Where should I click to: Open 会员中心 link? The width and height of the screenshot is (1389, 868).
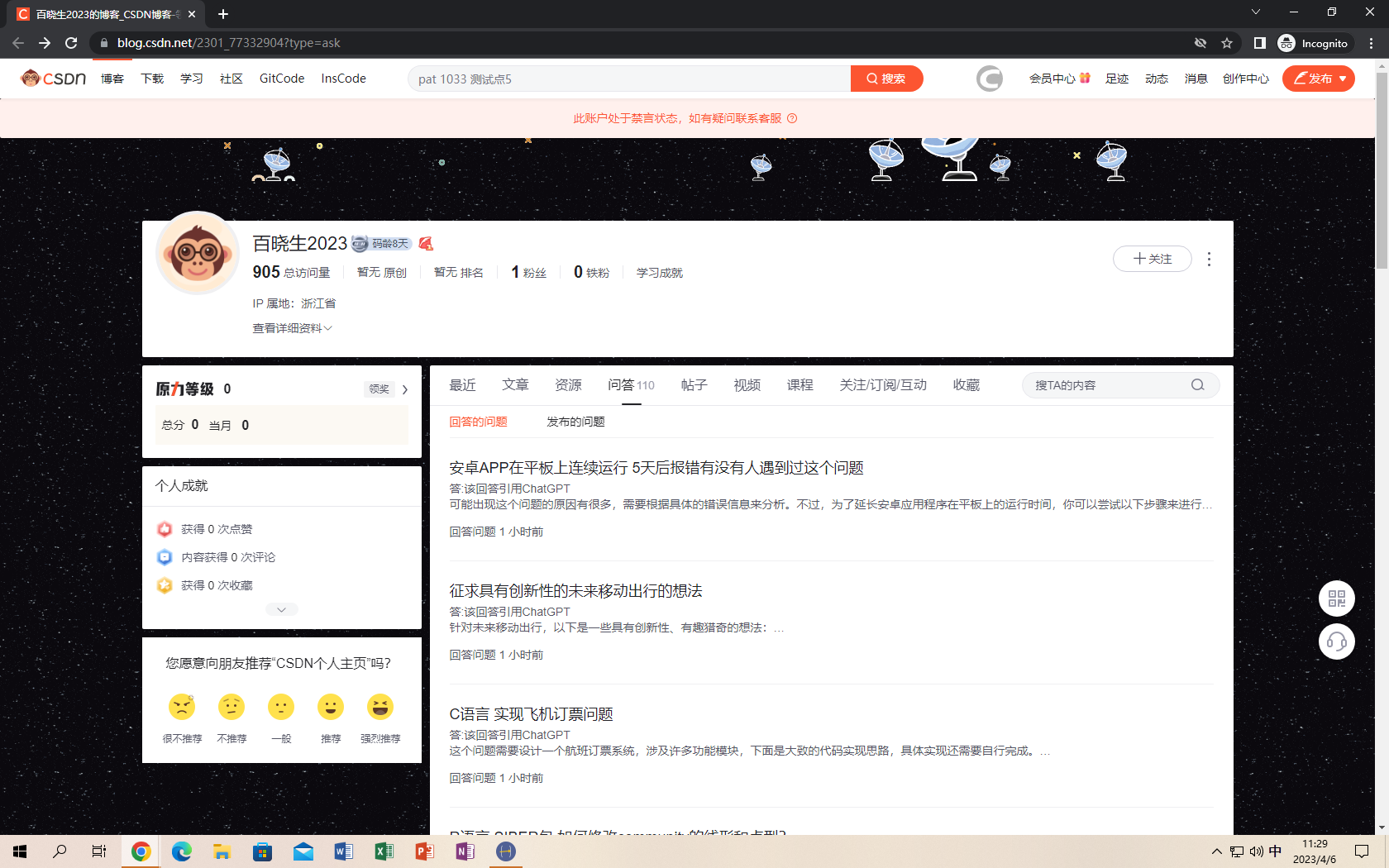(x=1059, y=79)
